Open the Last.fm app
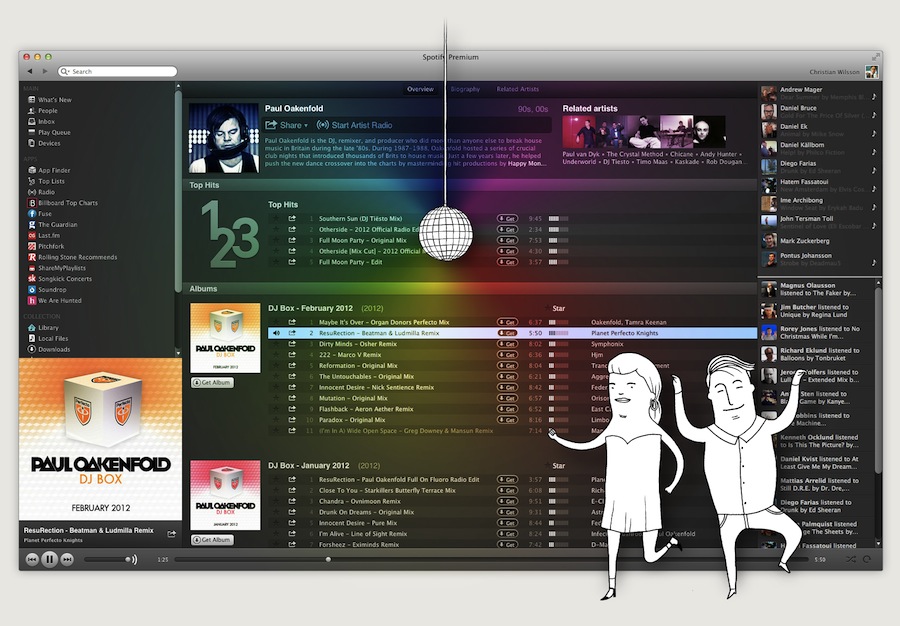The image size is (900, 626). tap(48, 235)
